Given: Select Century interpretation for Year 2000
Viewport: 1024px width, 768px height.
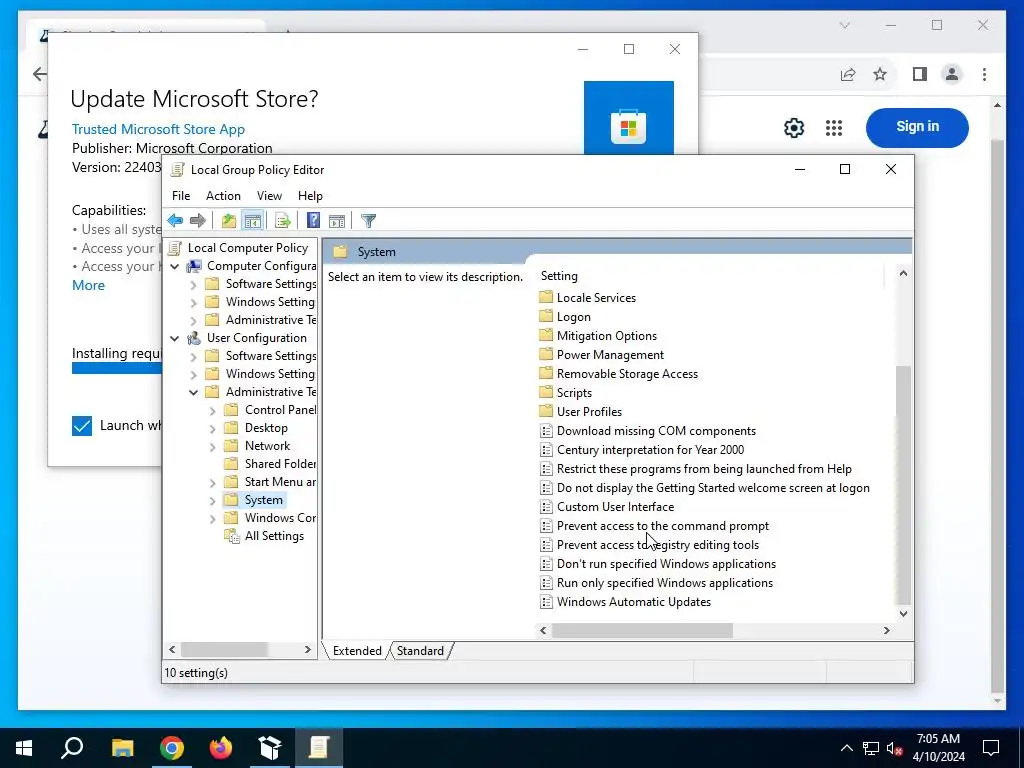Looking at the screenshot, I should pos(650,450).
